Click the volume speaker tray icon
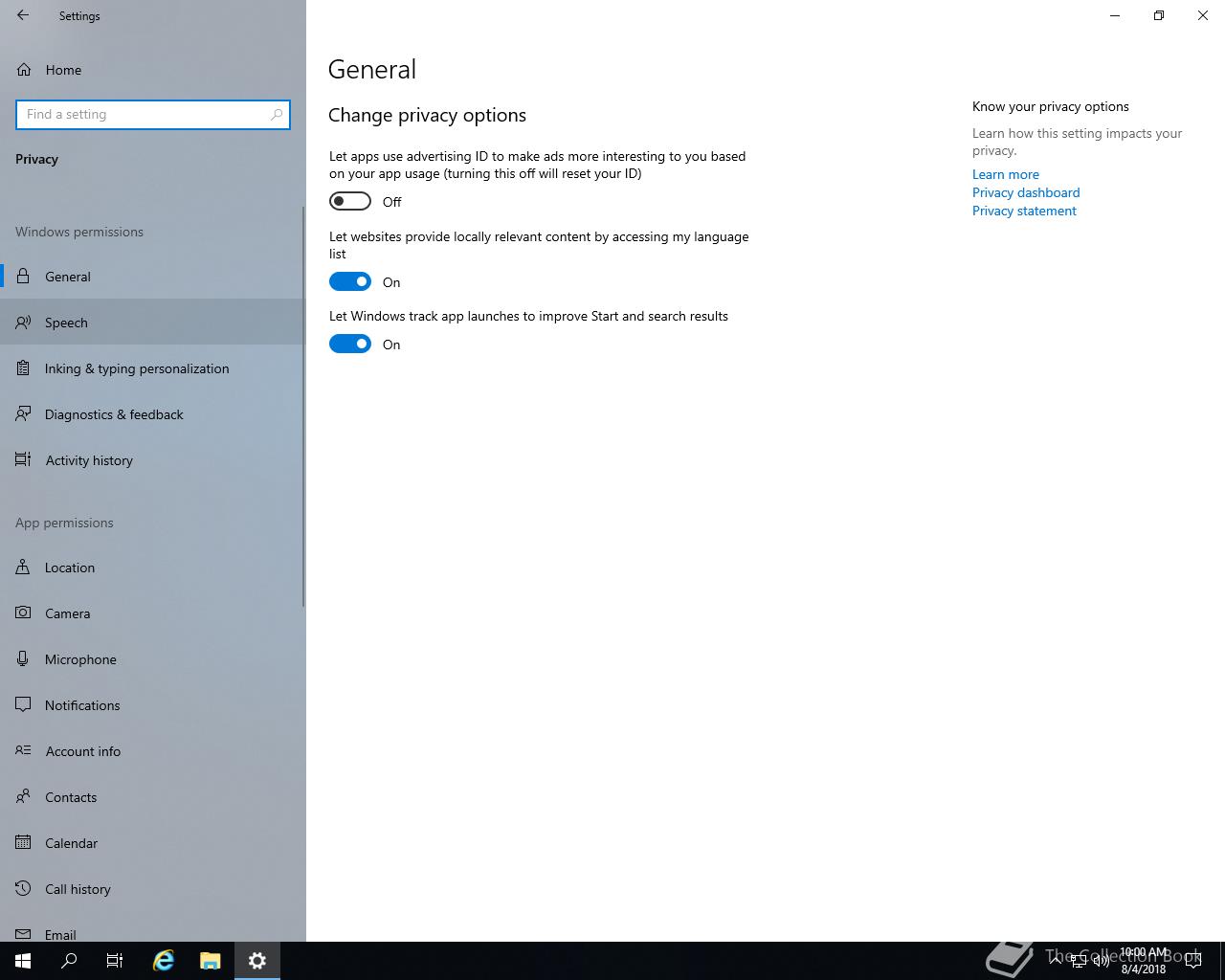The height and width of the screenshot is (980, 1225). pos(1101,961)
